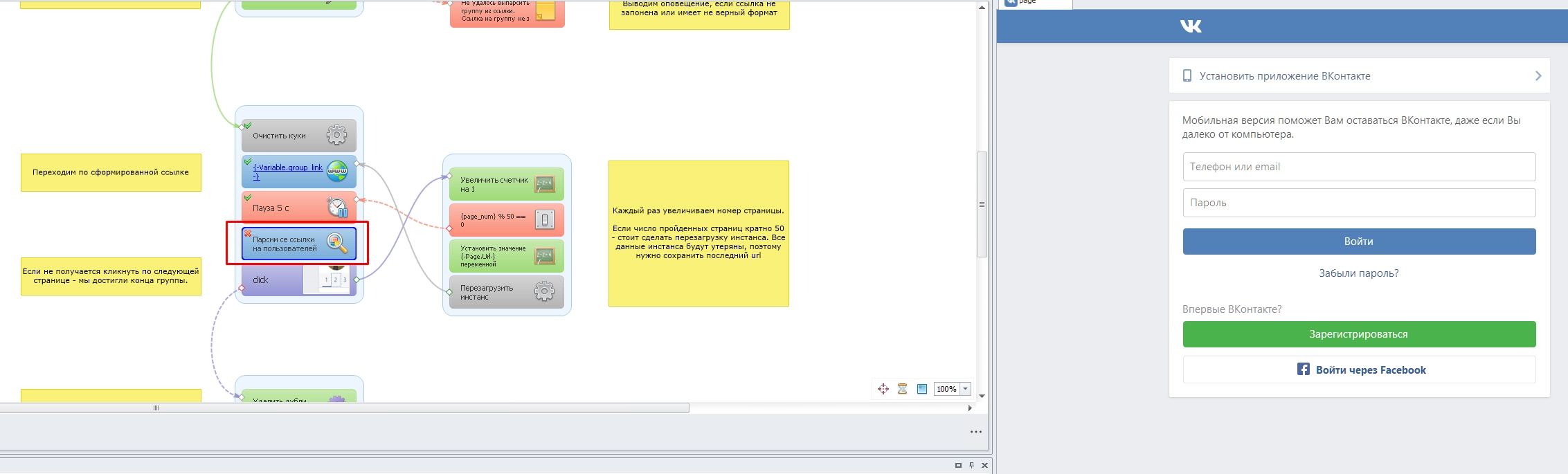
Task: Select the Очистить куки action node
Action: click(299, 136)
